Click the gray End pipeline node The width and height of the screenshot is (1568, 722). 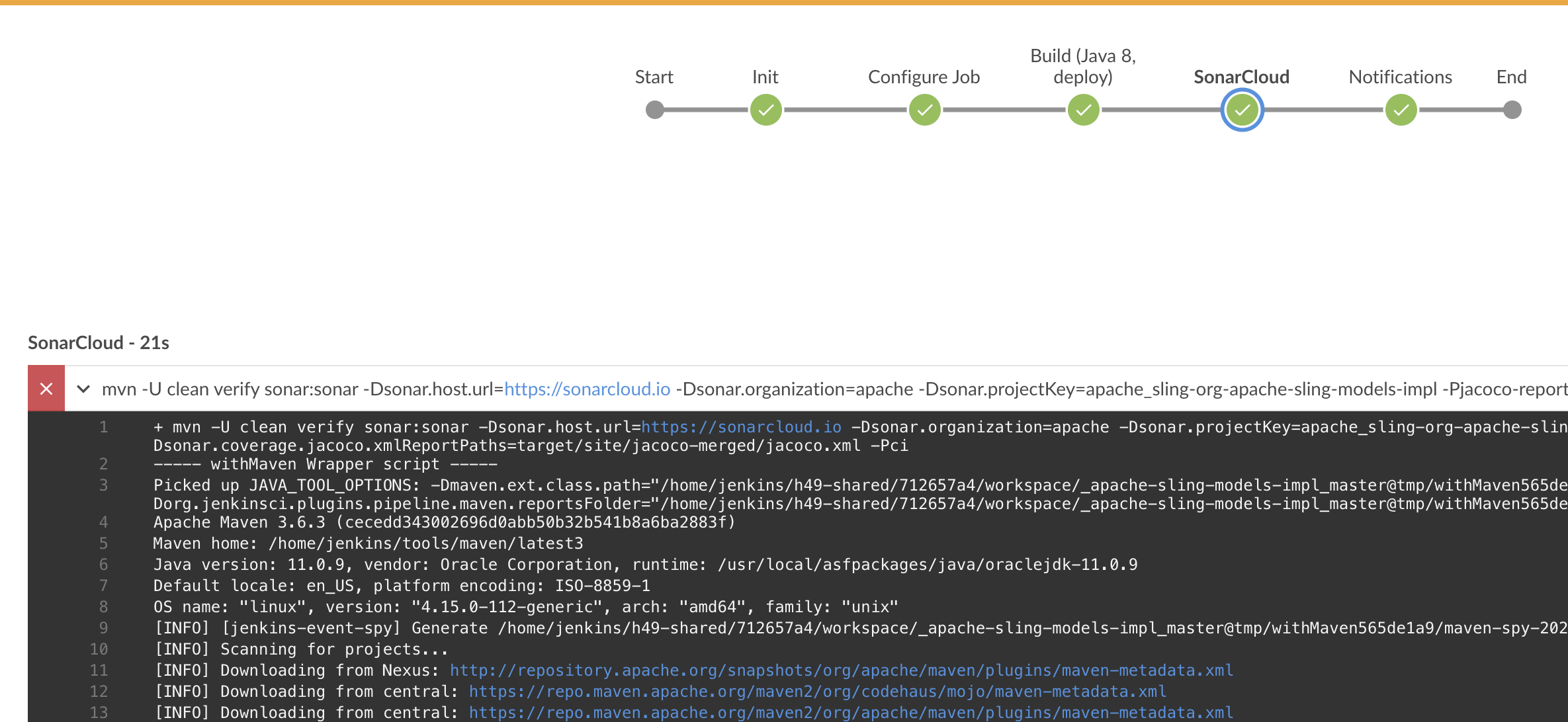pos(1512,110)
